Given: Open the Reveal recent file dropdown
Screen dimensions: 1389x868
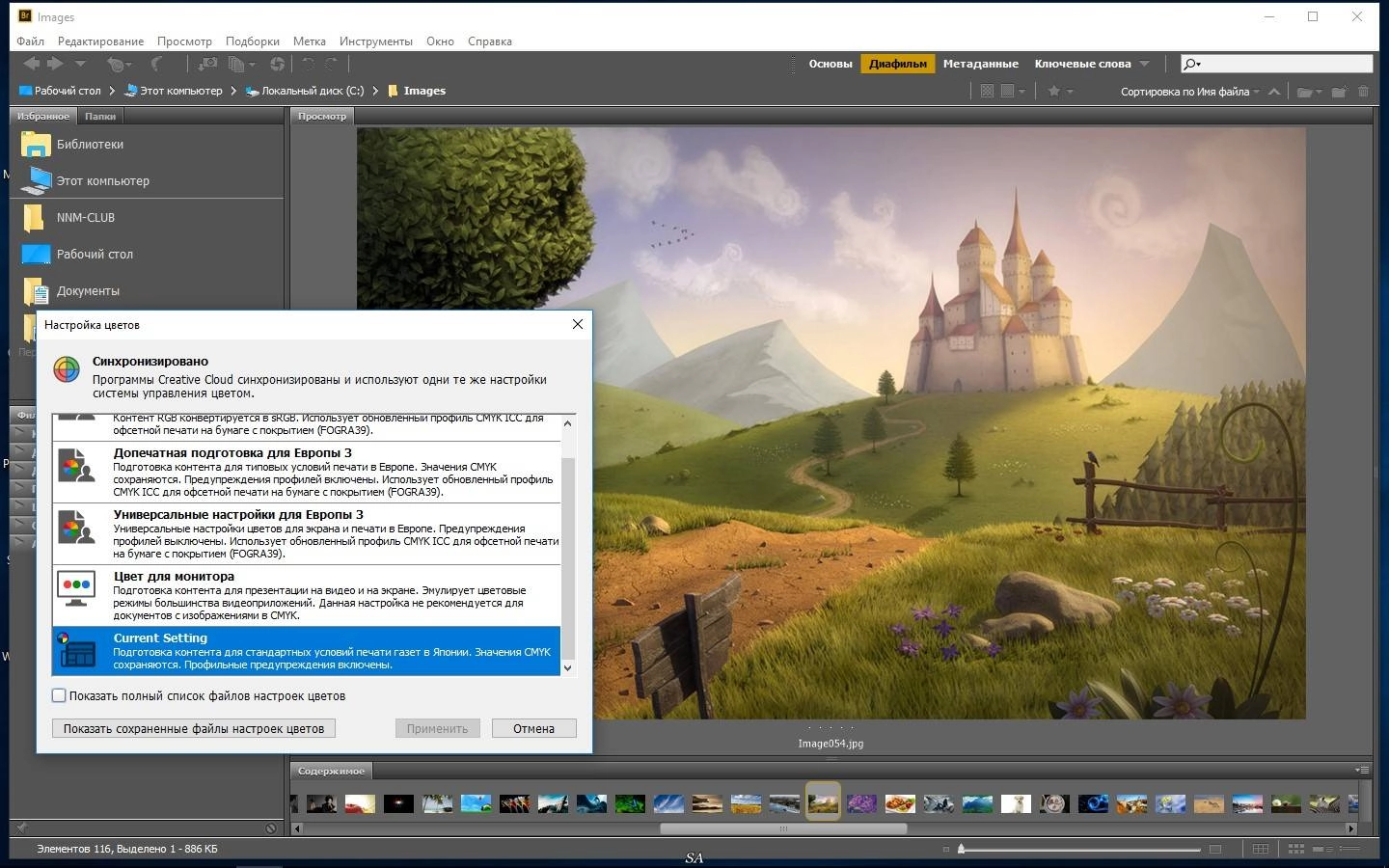Looking at the screenshot, I should coord(119,65).
